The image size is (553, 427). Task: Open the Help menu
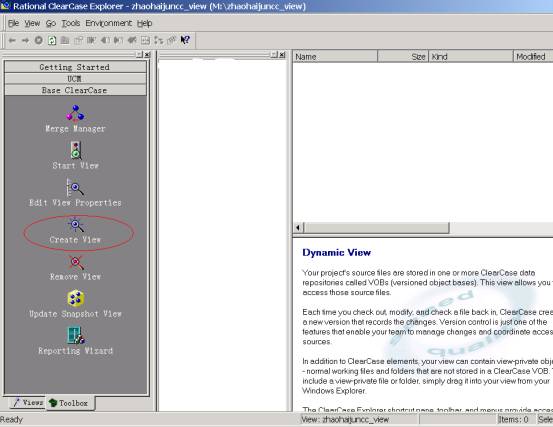[x=145, y=23]
